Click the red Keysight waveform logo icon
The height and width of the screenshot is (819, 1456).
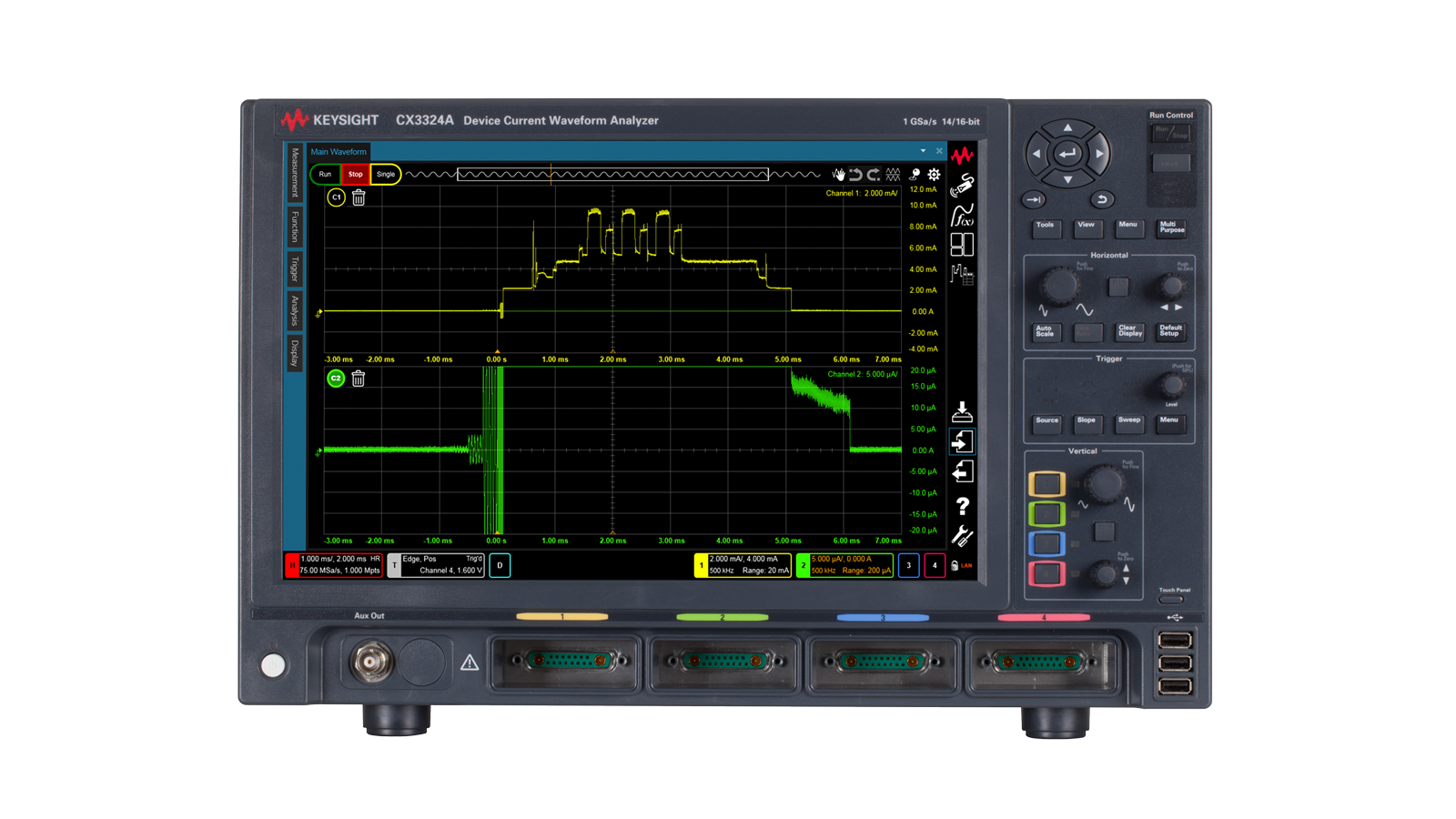pyautogui.click(x=962, y=156)
